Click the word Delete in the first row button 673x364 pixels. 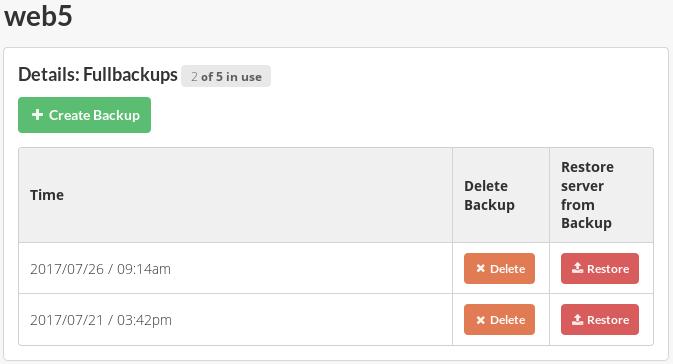[508, 269]
